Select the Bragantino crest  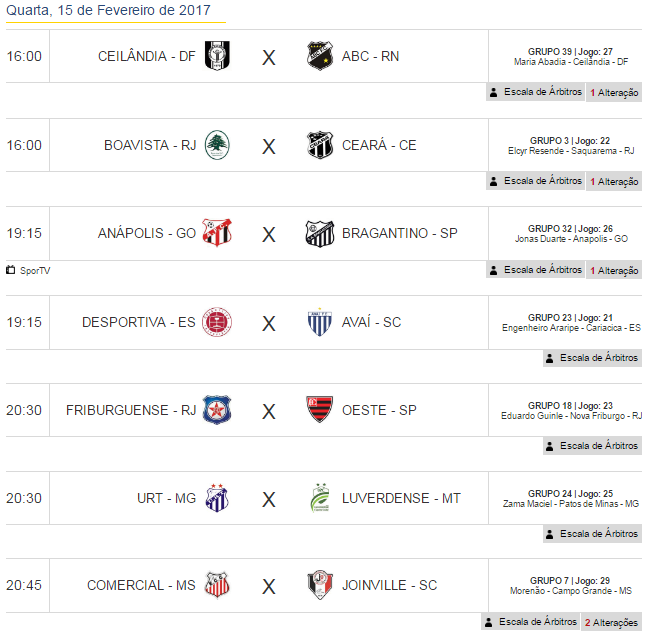click(x=320, y=233)
